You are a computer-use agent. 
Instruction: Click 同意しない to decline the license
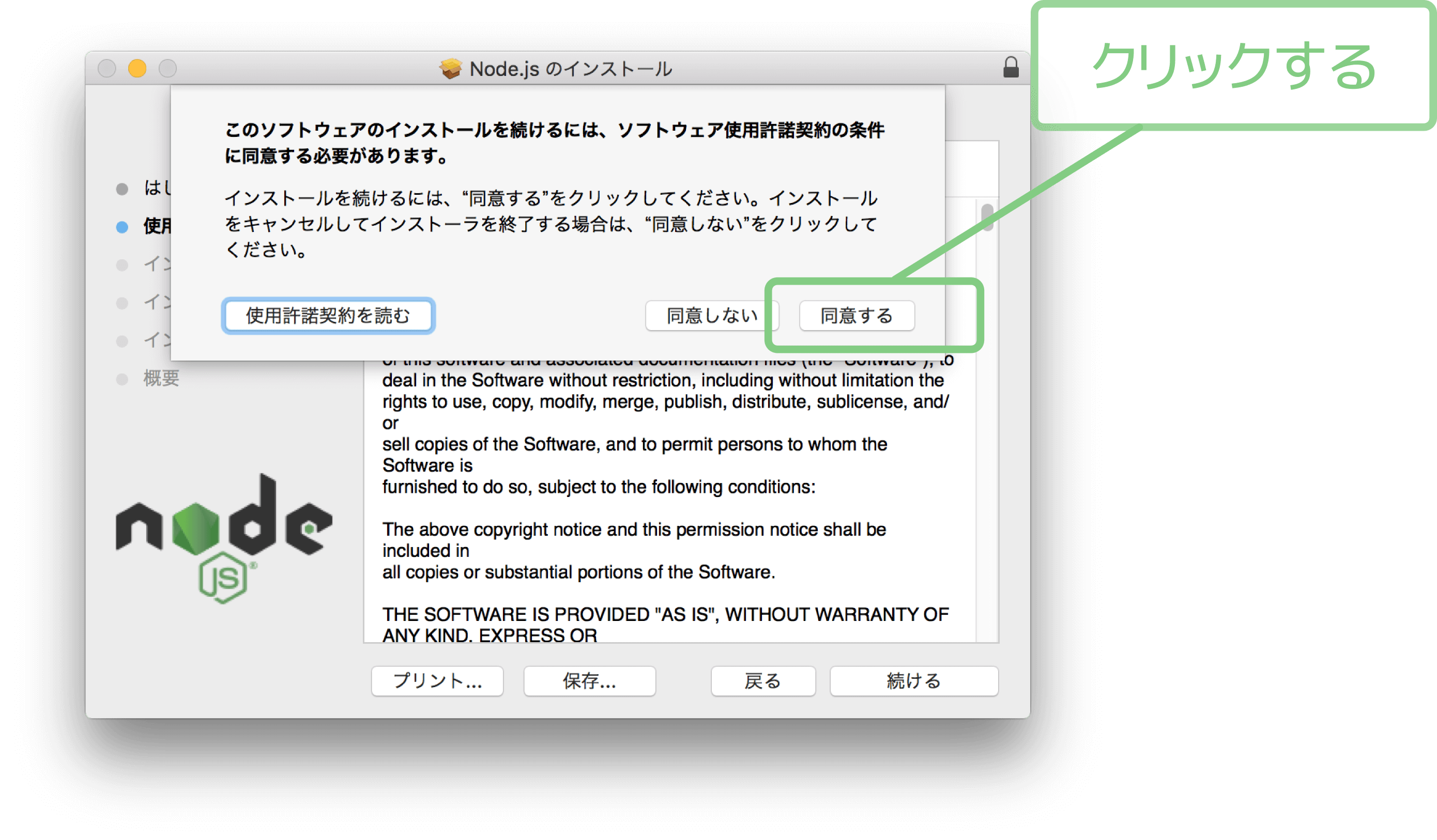711,315
